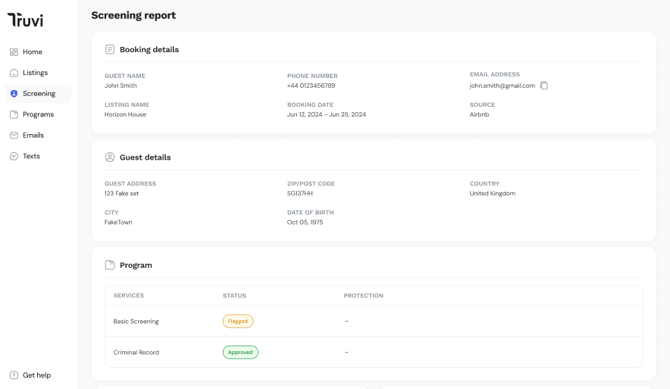Go to Programs in sidebar

(38, 115)
